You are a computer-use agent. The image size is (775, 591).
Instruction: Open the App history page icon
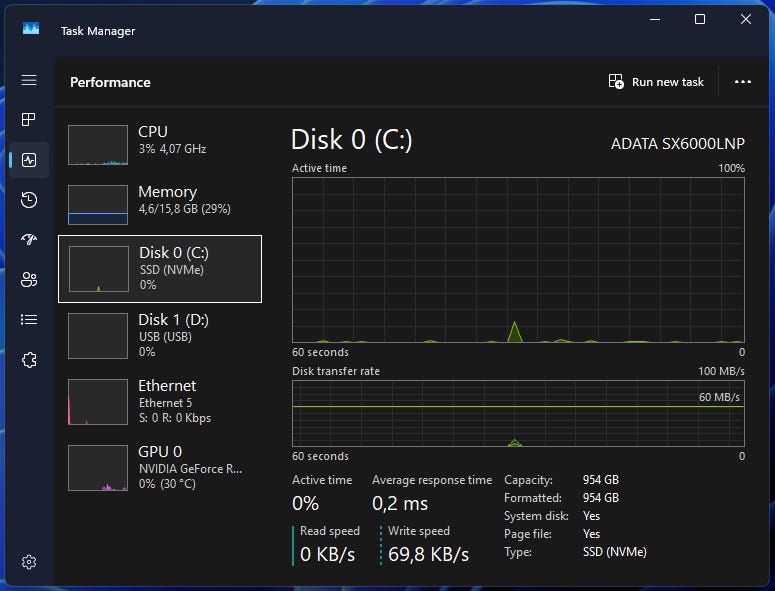(29, 200)
